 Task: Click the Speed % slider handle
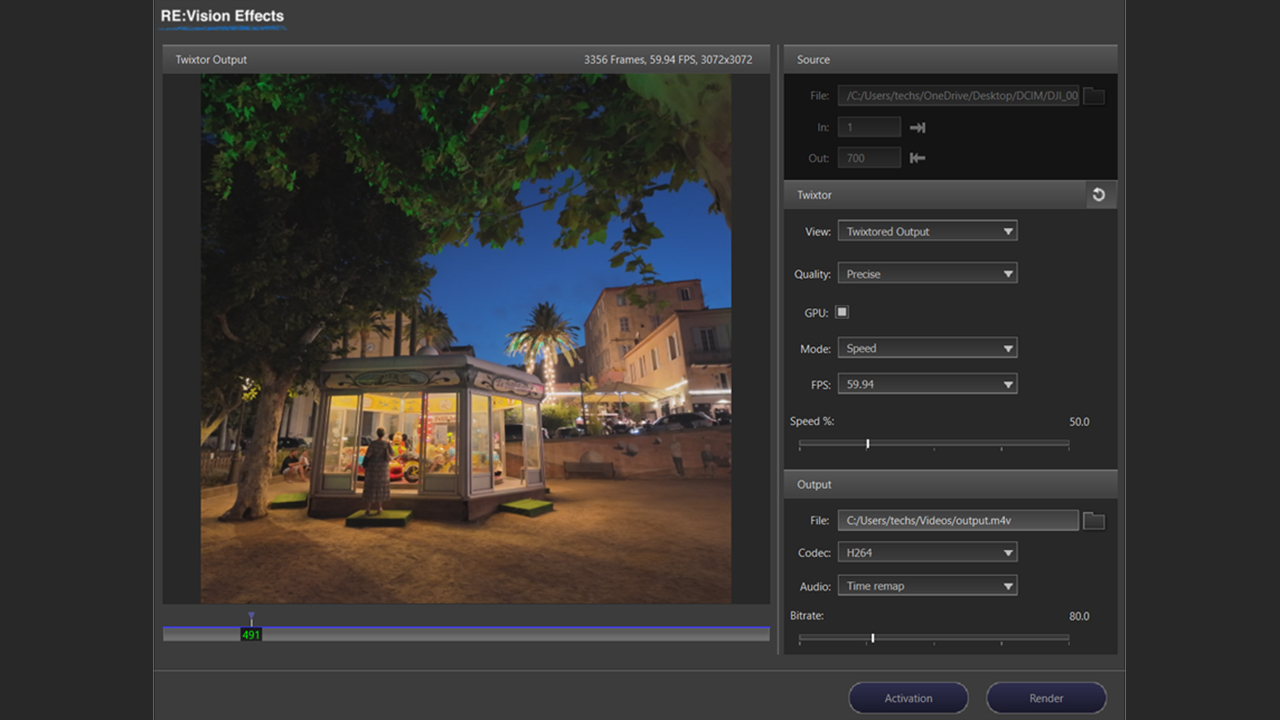tap(867, 443)
